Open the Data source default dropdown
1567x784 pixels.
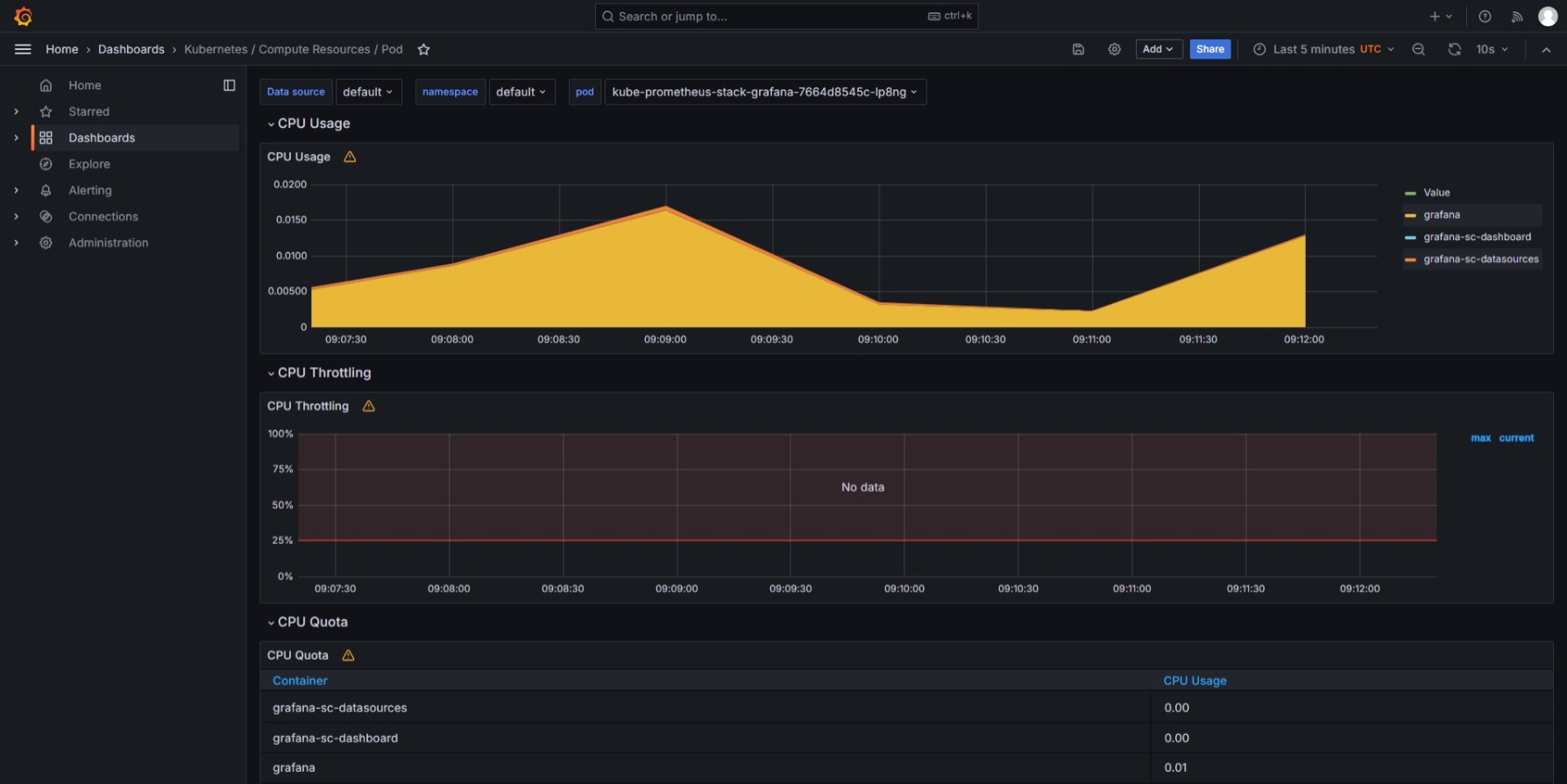point(367,92)
